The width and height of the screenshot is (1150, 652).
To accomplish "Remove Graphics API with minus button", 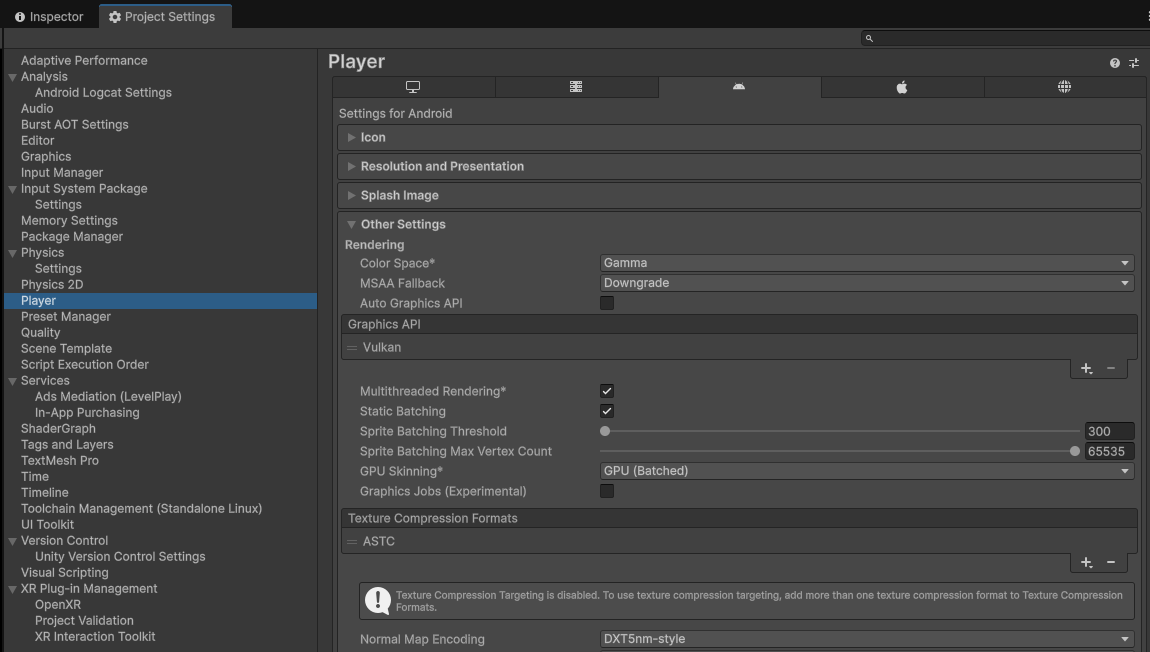I will click(1111, 368).
